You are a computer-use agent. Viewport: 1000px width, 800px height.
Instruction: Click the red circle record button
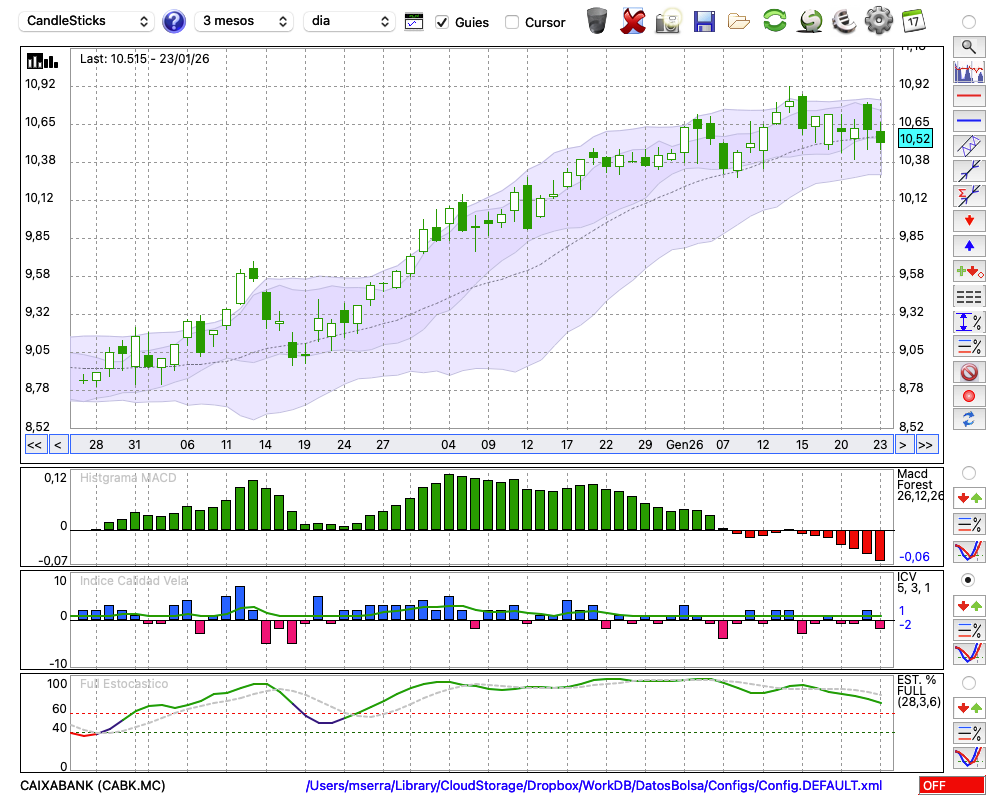(969, 396)
